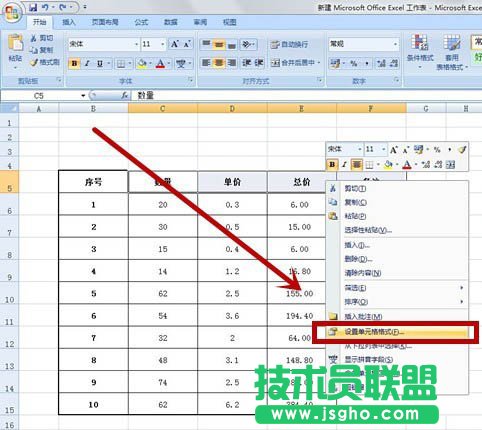The image size is (482, 430).
Task: Open text orientation options
Action: [x=248, y=44]
